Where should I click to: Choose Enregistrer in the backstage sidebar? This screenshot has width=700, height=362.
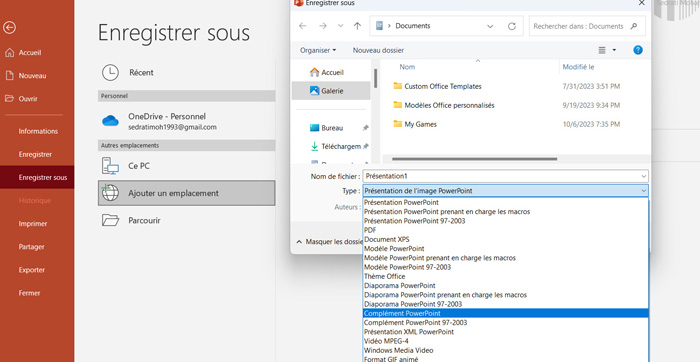point(35,154)
